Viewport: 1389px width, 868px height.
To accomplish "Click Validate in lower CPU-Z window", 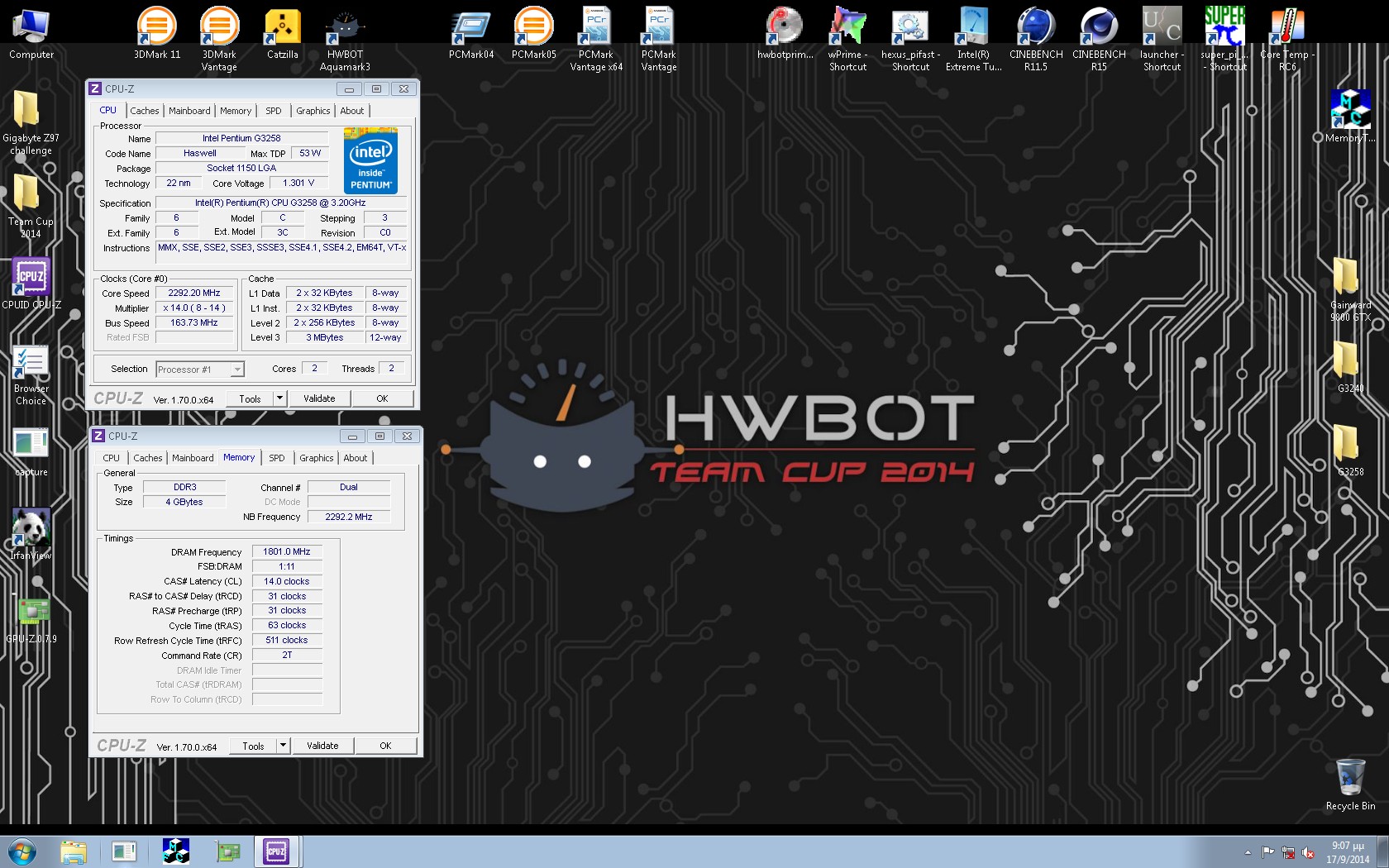I will click(322, 746).
